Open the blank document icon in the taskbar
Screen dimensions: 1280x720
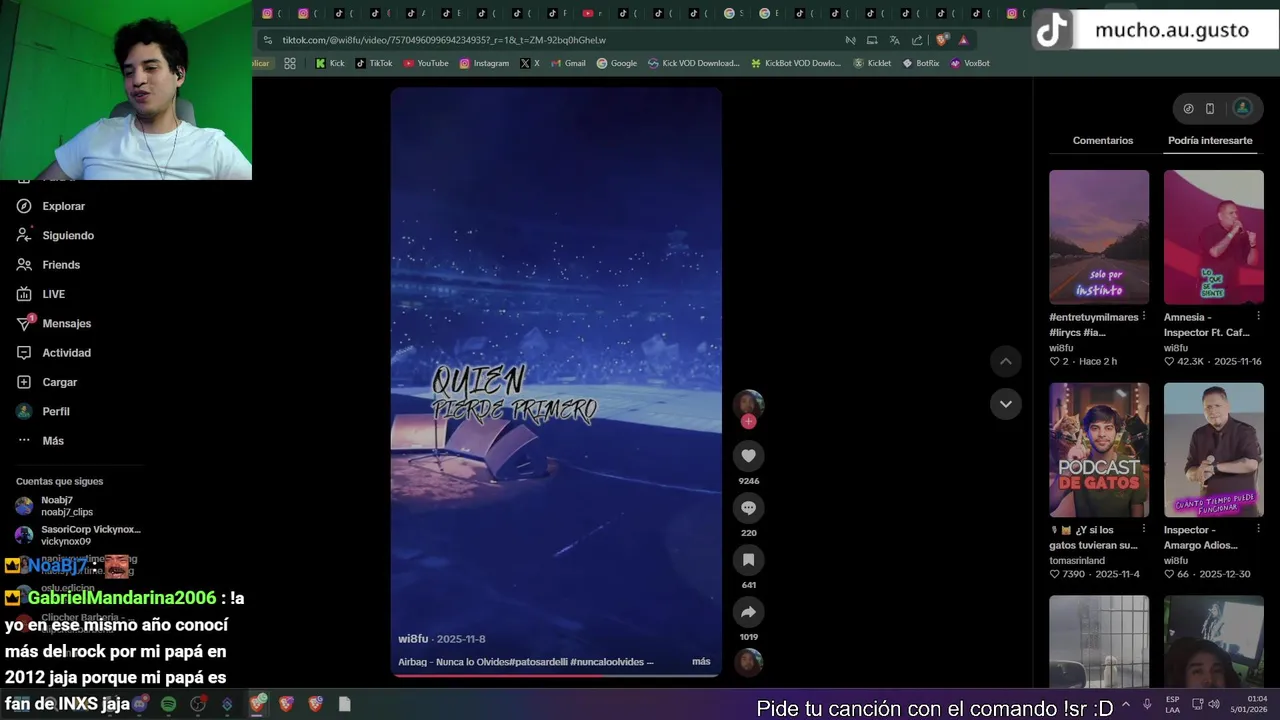click(344, 704)
